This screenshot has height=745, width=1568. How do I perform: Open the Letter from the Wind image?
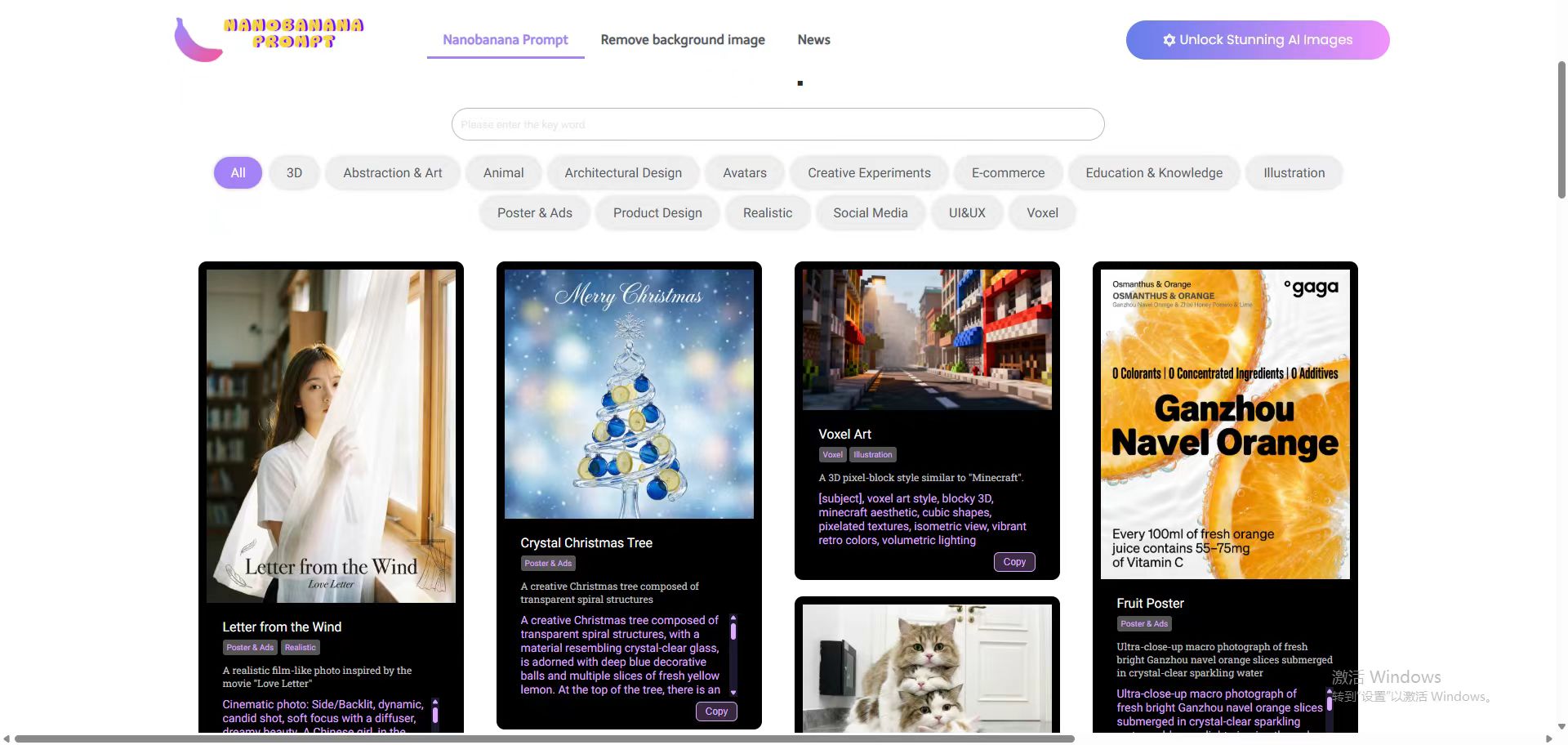coord(331,436)
